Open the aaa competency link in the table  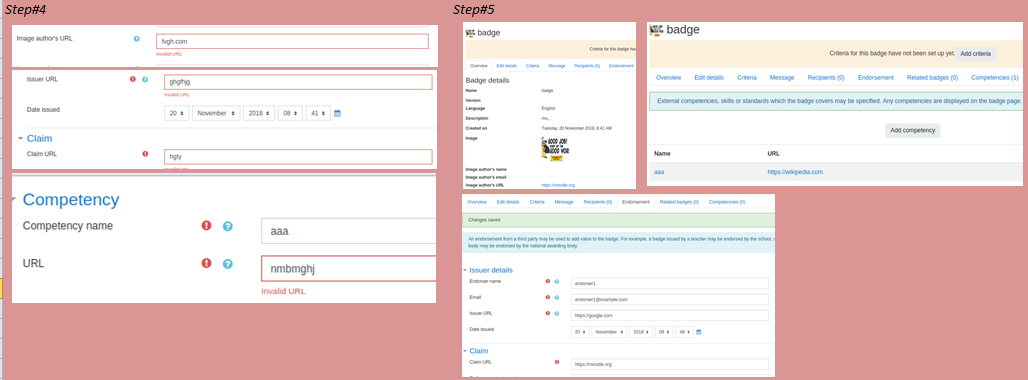pos(660,172)
